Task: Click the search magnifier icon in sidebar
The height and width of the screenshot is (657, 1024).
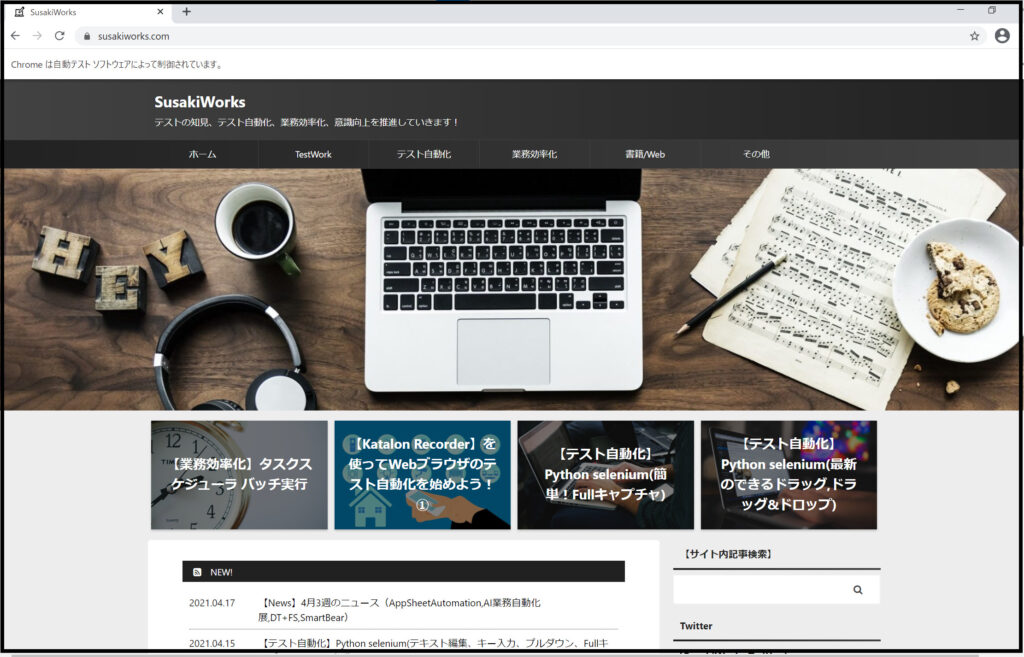Action: pos(857,590)
